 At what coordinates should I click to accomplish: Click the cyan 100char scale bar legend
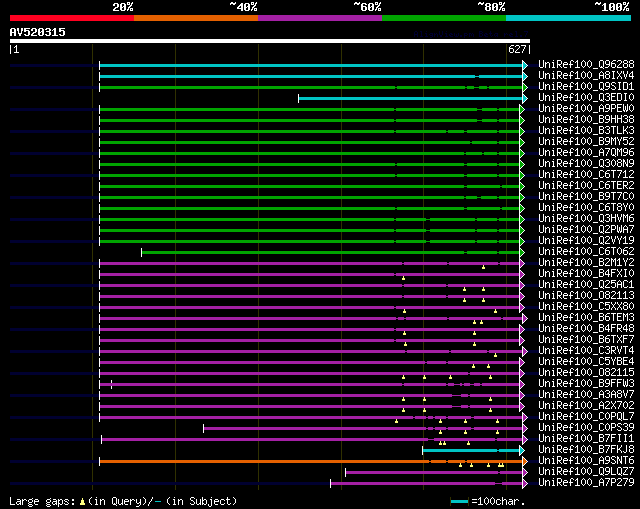coord(460,501)
